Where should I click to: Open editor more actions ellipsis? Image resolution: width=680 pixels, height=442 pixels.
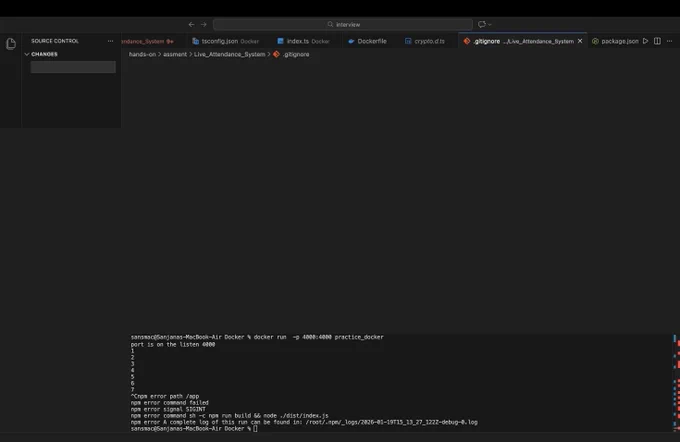click(670, 41)
